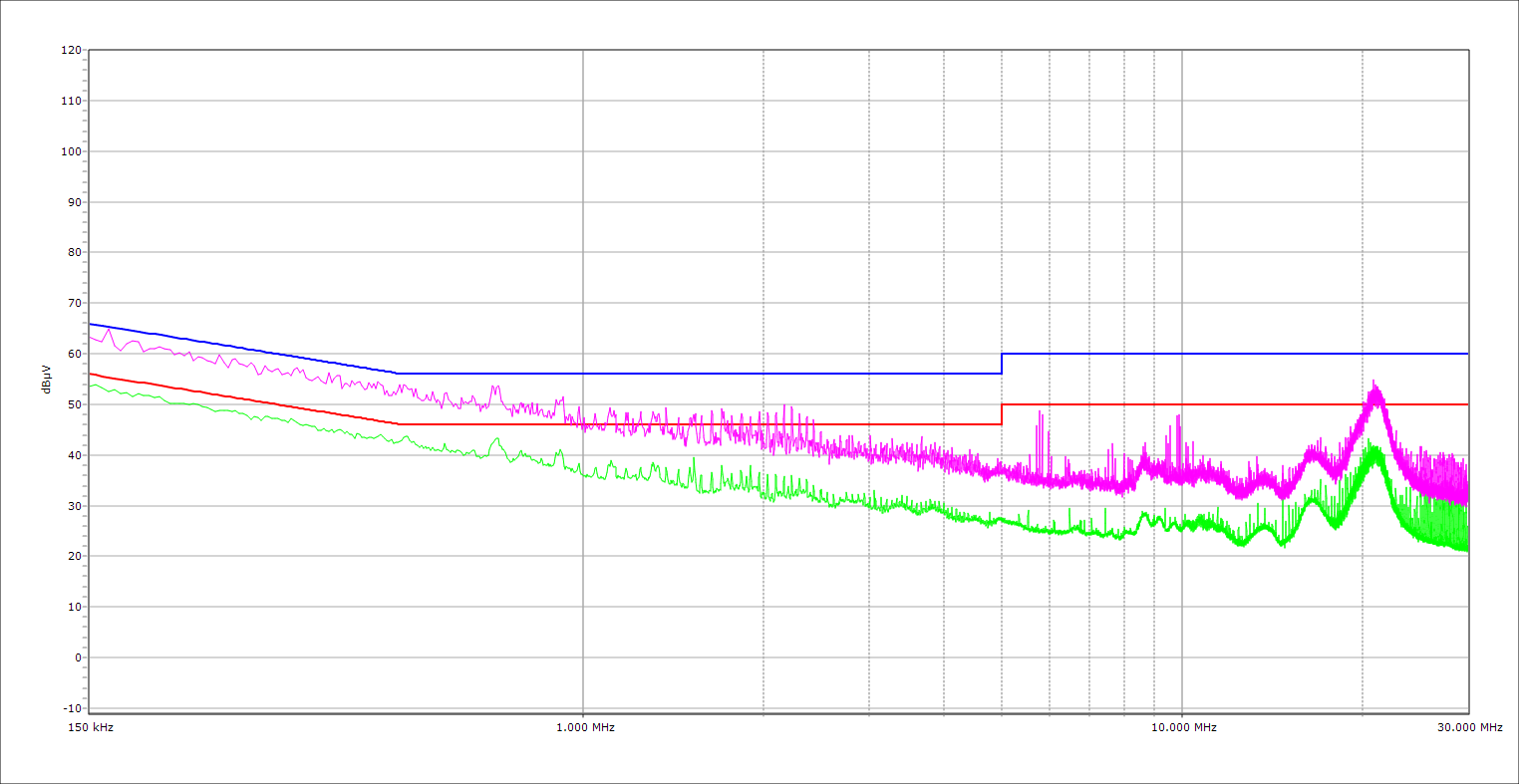Viewport: 1519px width, 784px height.
Task: Click the blue limit line step at 5 MHz
Action: 1002,364
